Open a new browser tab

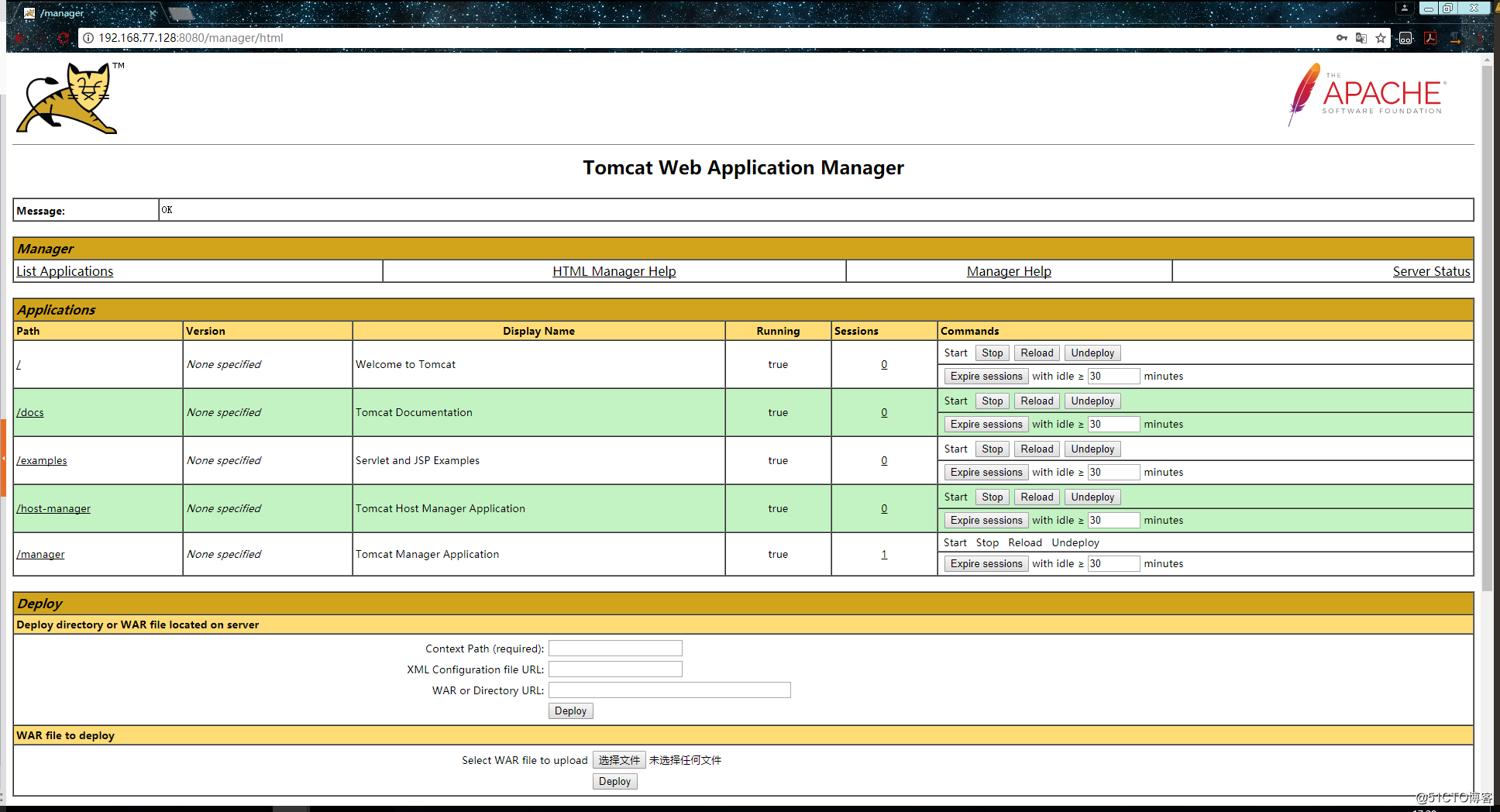(181, 13)
